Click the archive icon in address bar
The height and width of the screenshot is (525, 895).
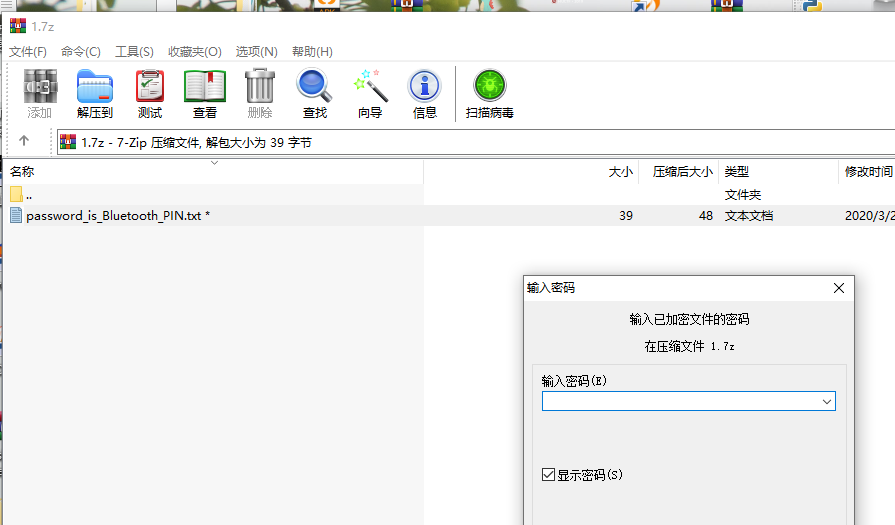[x=68, y=142]
